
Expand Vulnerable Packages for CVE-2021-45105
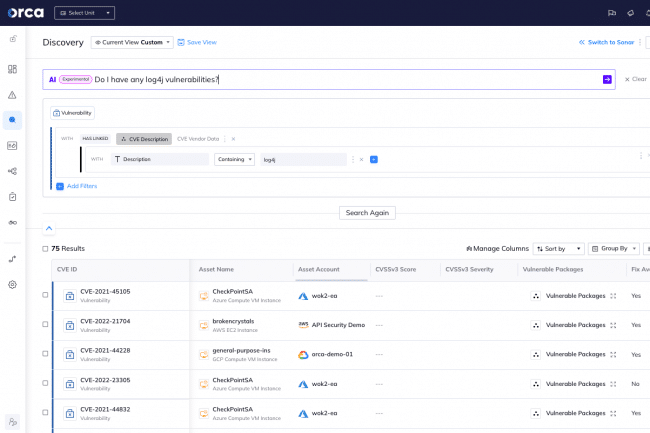click(x=612, y=296)
